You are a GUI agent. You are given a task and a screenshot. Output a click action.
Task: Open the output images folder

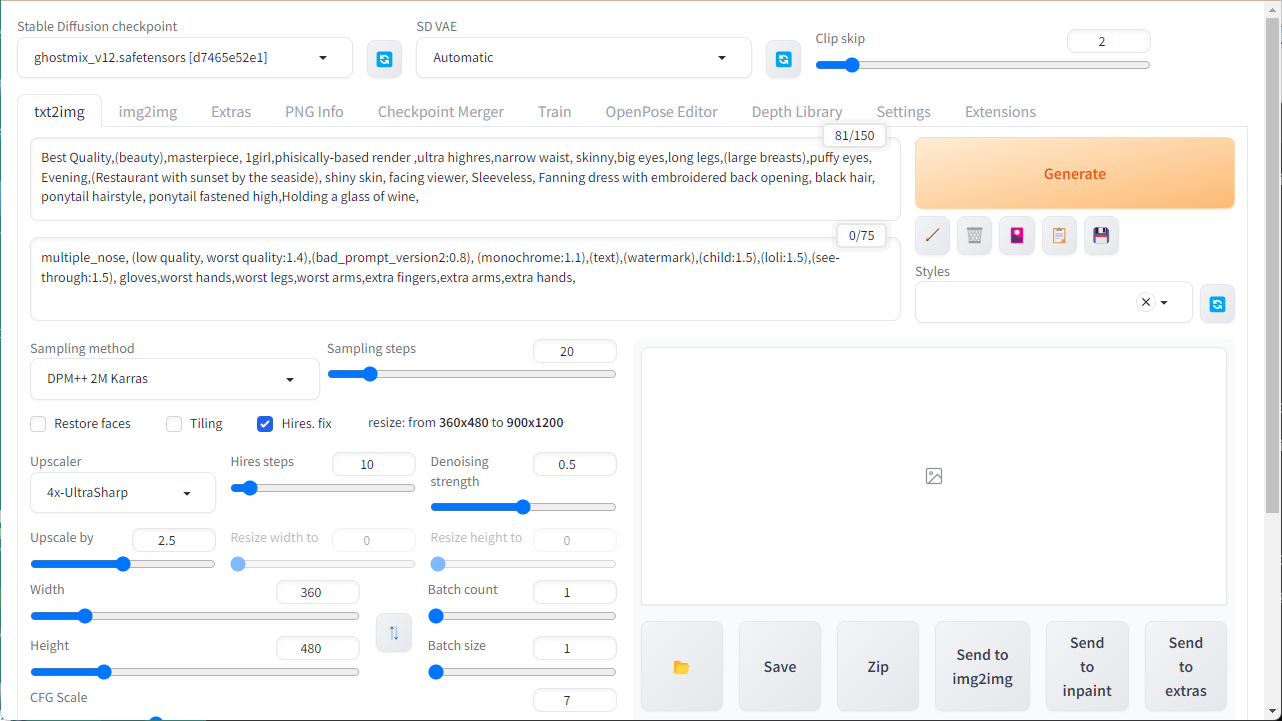[681, 667]
